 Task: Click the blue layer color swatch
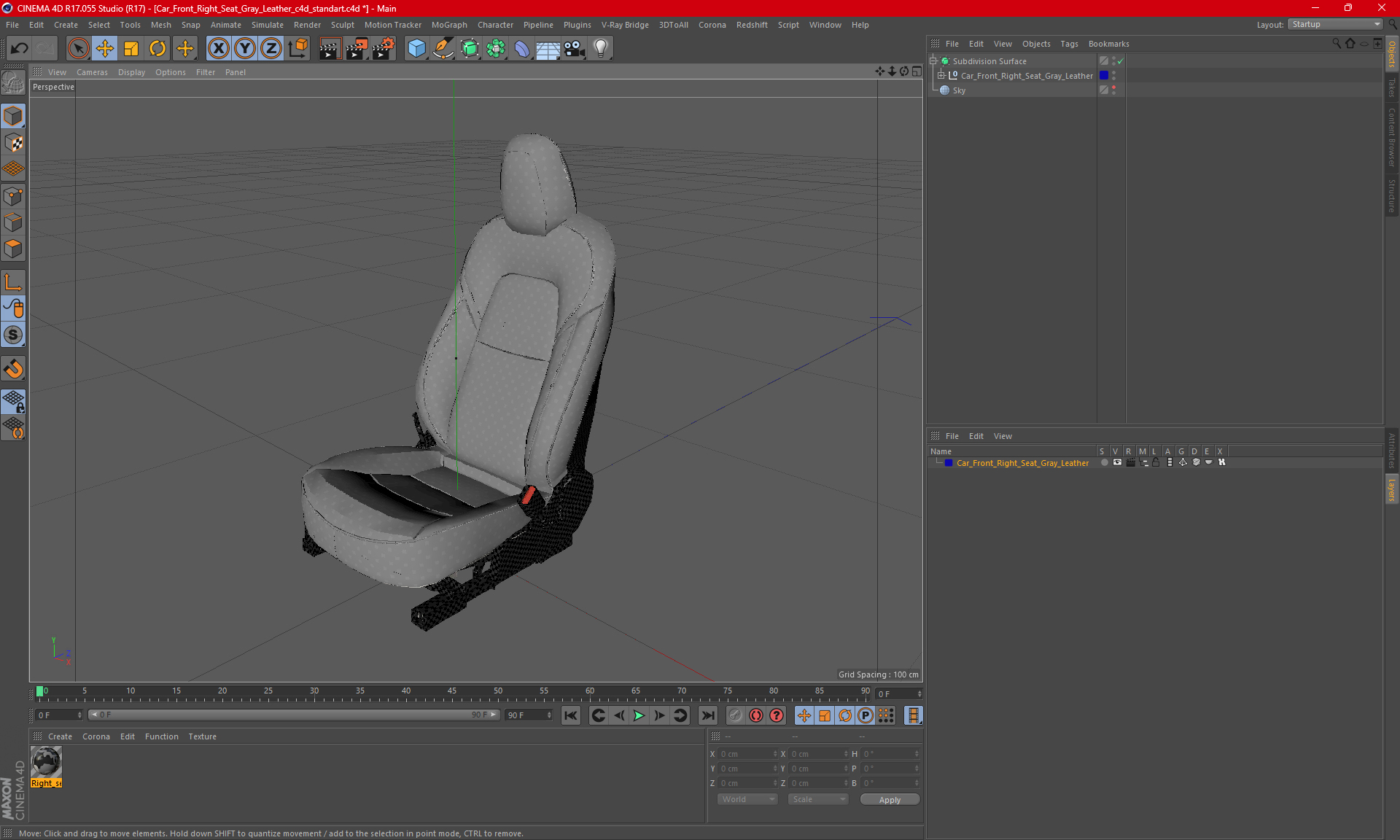[949, 463]
